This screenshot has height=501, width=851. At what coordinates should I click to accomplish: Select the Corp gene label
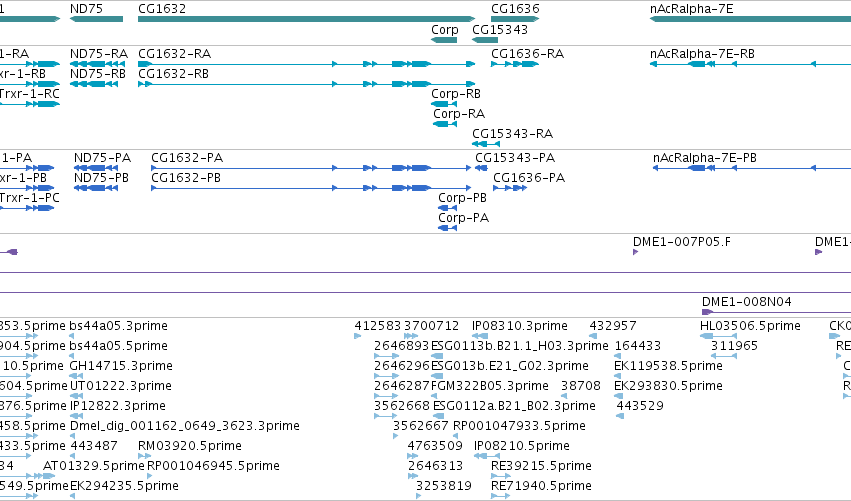(x=444, y=30)
